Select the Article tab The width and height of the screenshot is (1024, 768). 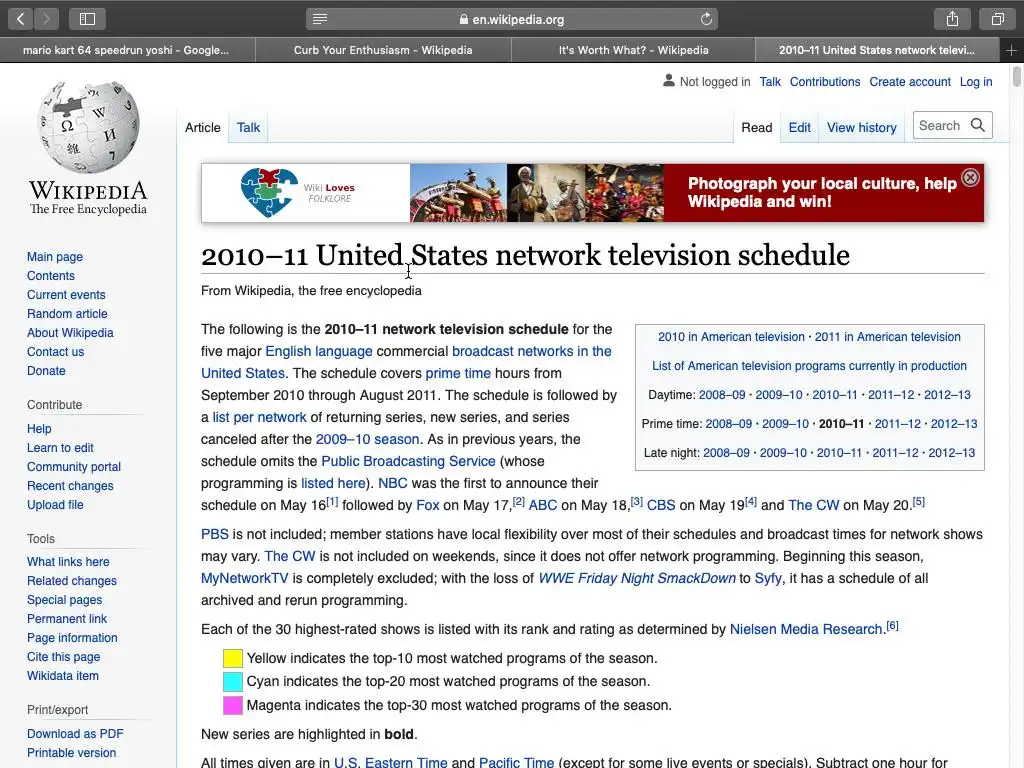point(202,127)
